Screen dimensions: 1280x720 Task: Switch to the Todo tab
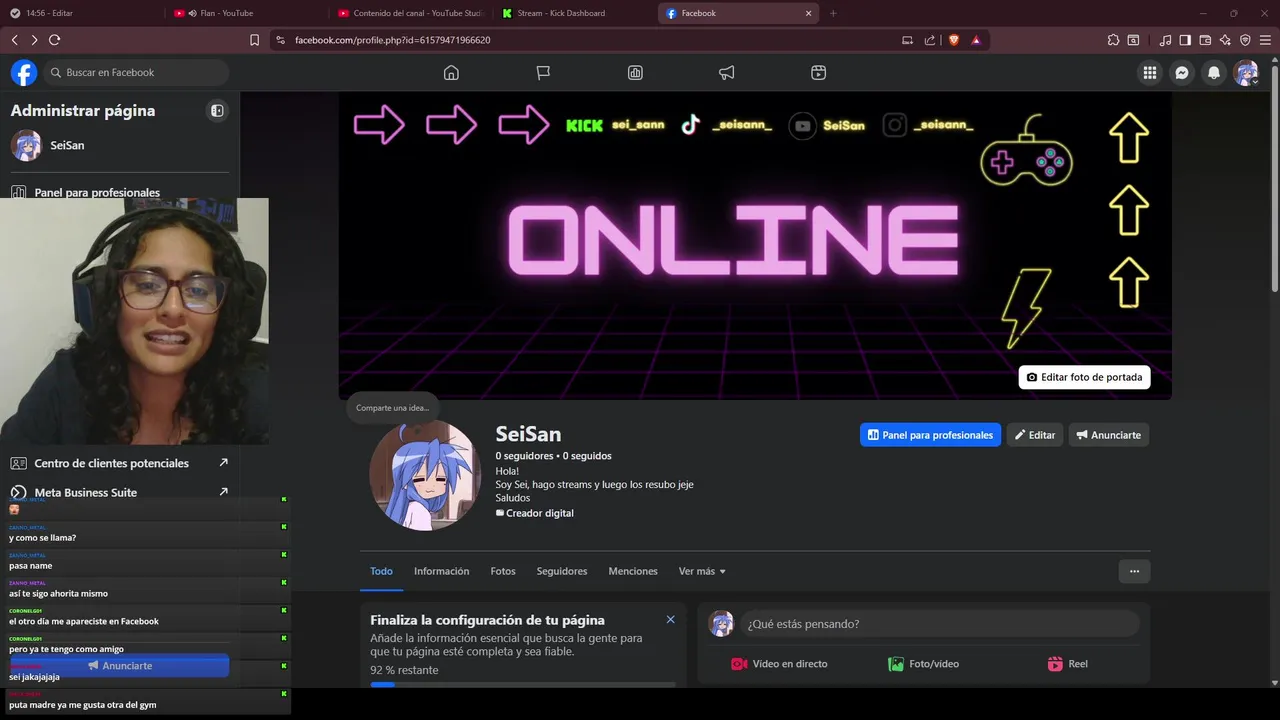coord(381,571)
